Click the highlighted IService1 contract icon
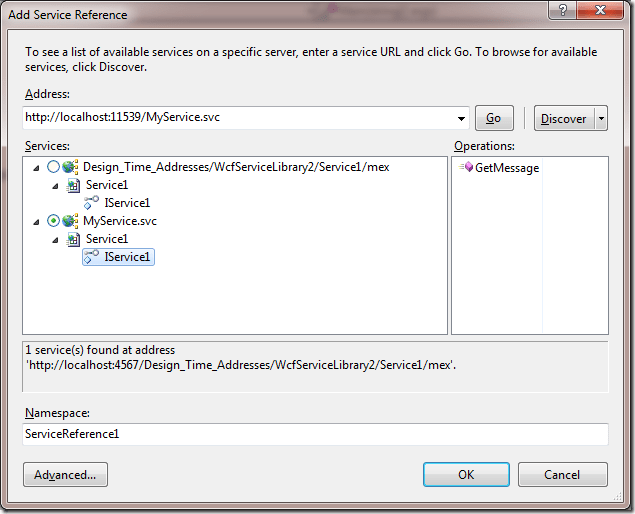 [x=91, y=257]
